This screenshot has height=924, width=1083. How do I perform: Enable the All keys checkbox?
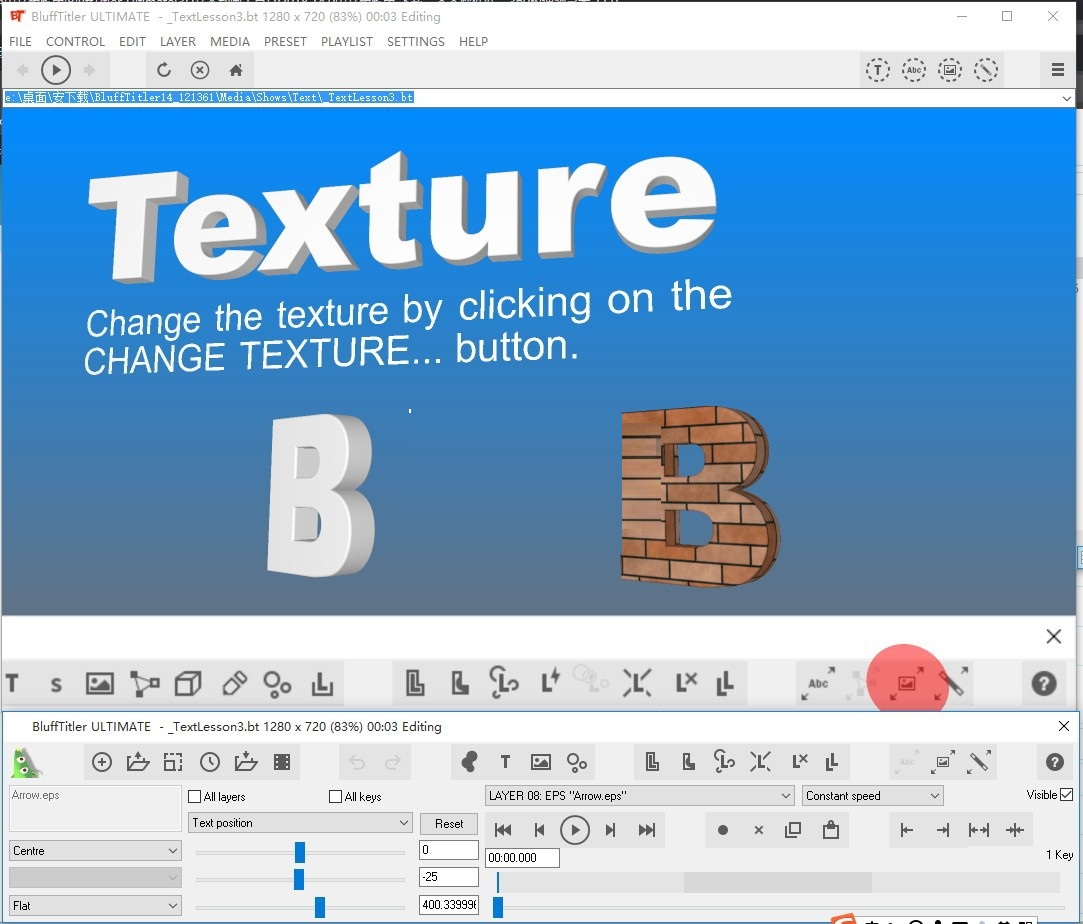click(x=336, y=797)
